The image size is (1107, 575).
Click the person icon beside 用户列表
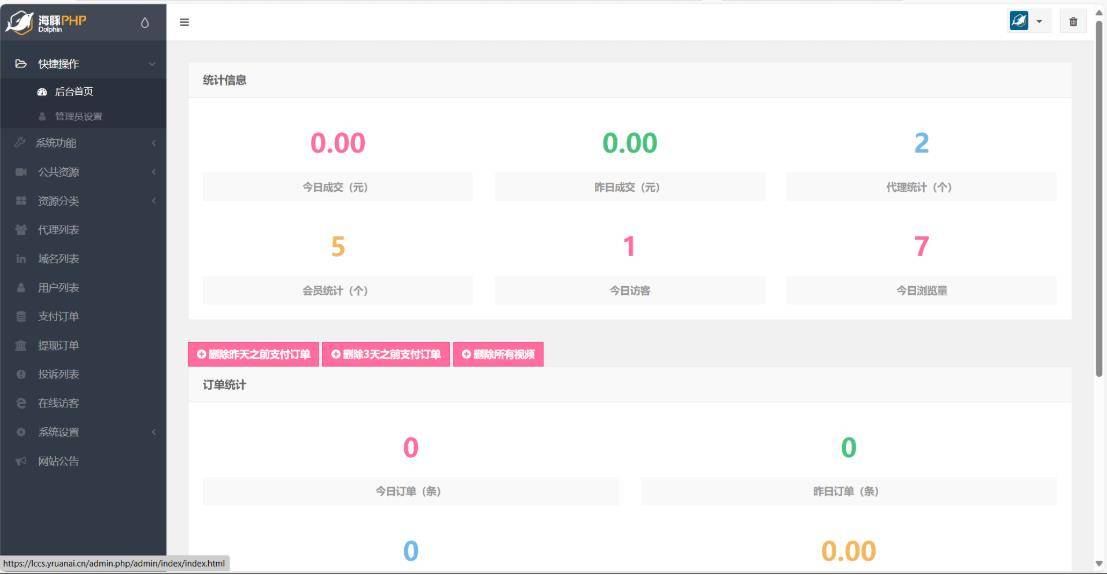coord(21,288)
